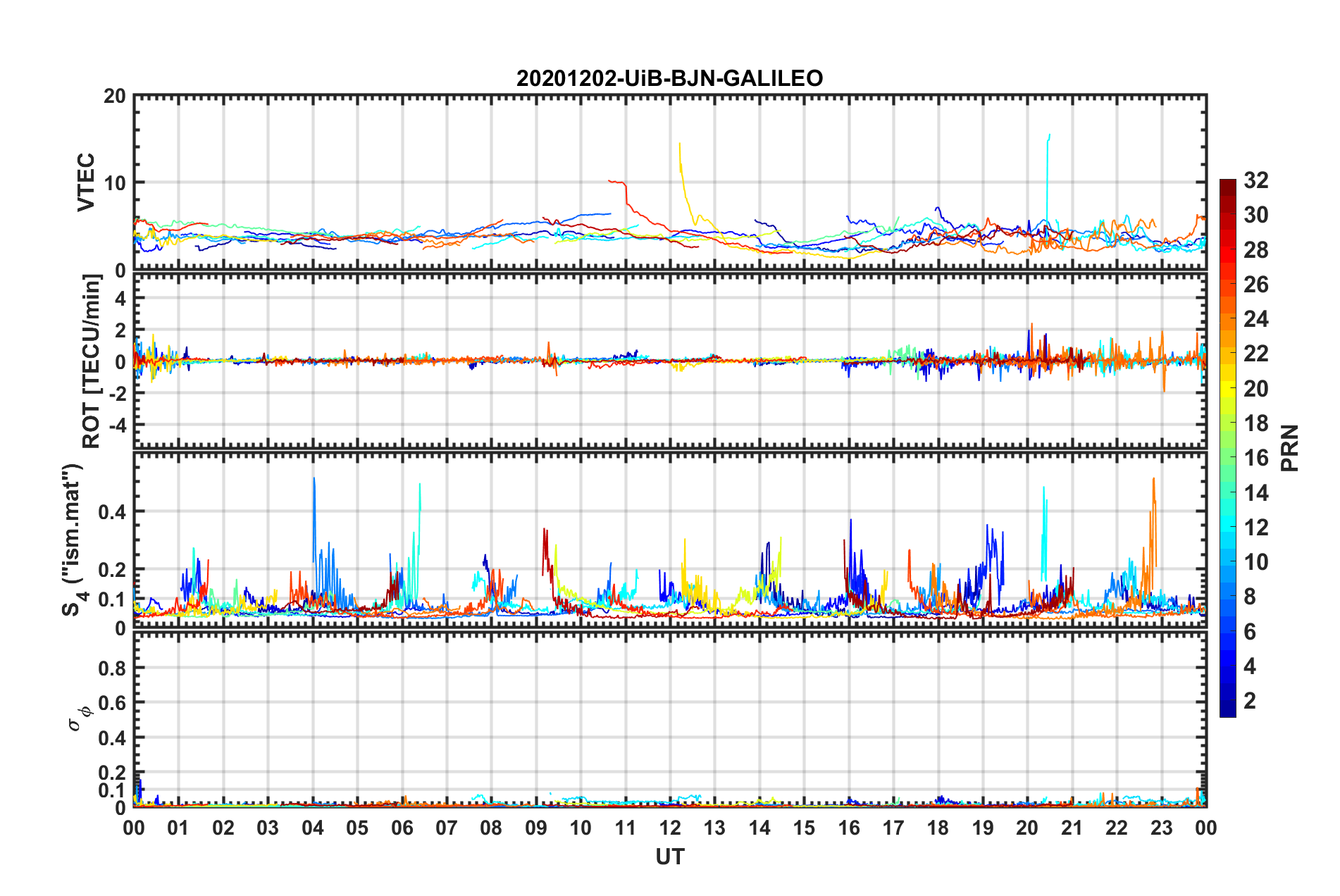Click UT axis hour label 13
The height and width of the screenshot is (896, 1340).
click(x=714, y=827)
